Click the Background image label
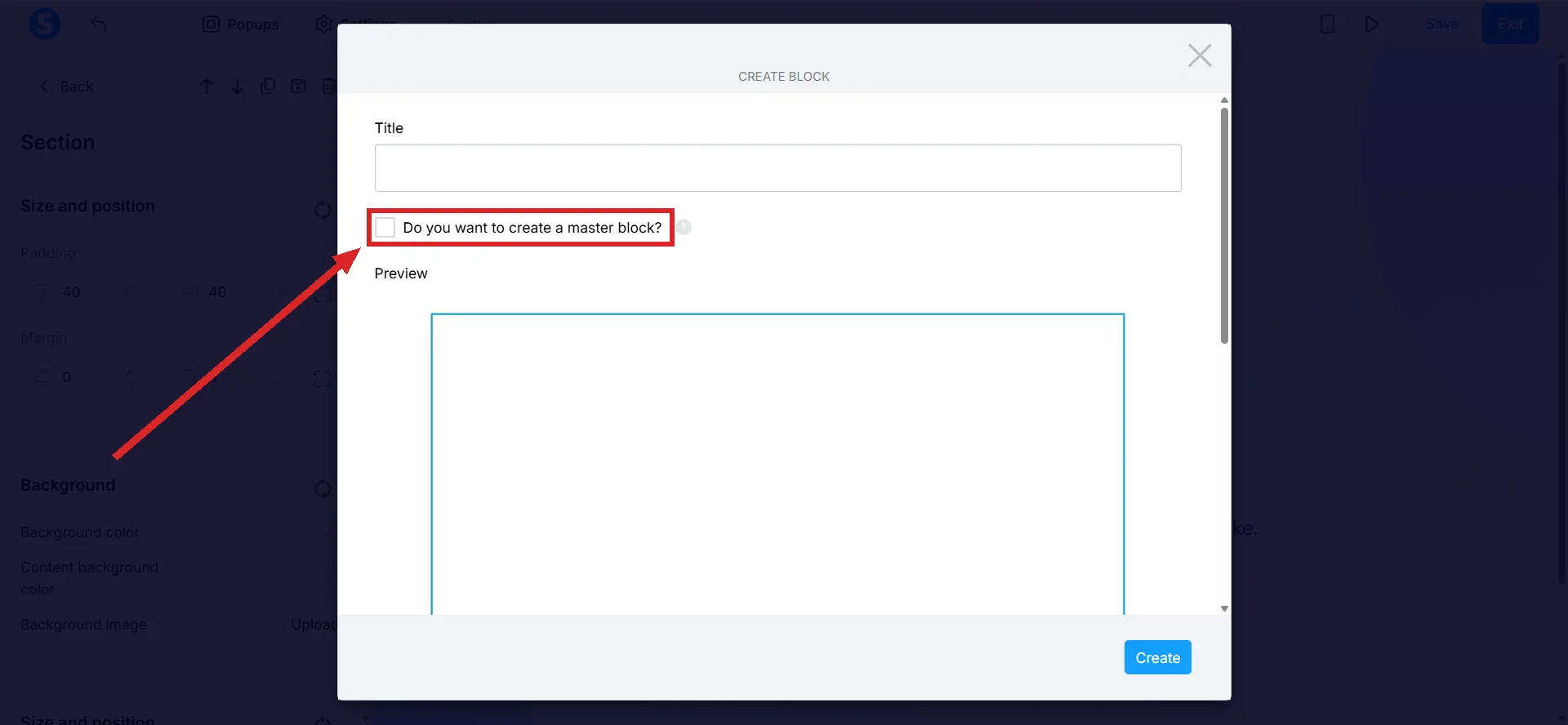Screen dimensions: 1568x725 pos(83,625)
